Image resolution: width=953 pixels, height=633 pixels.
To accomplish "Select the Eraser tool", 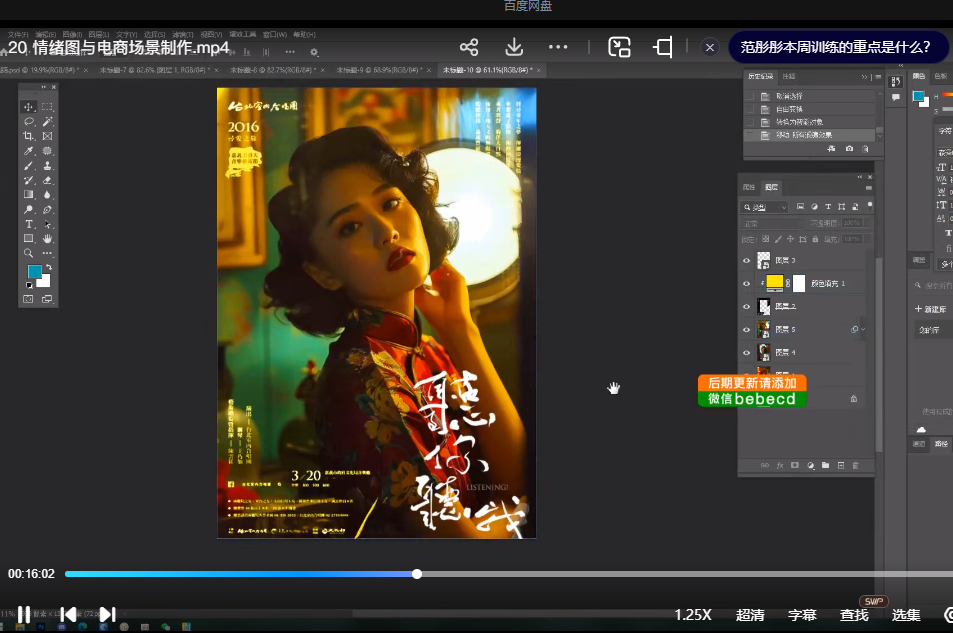I will 47,180.
